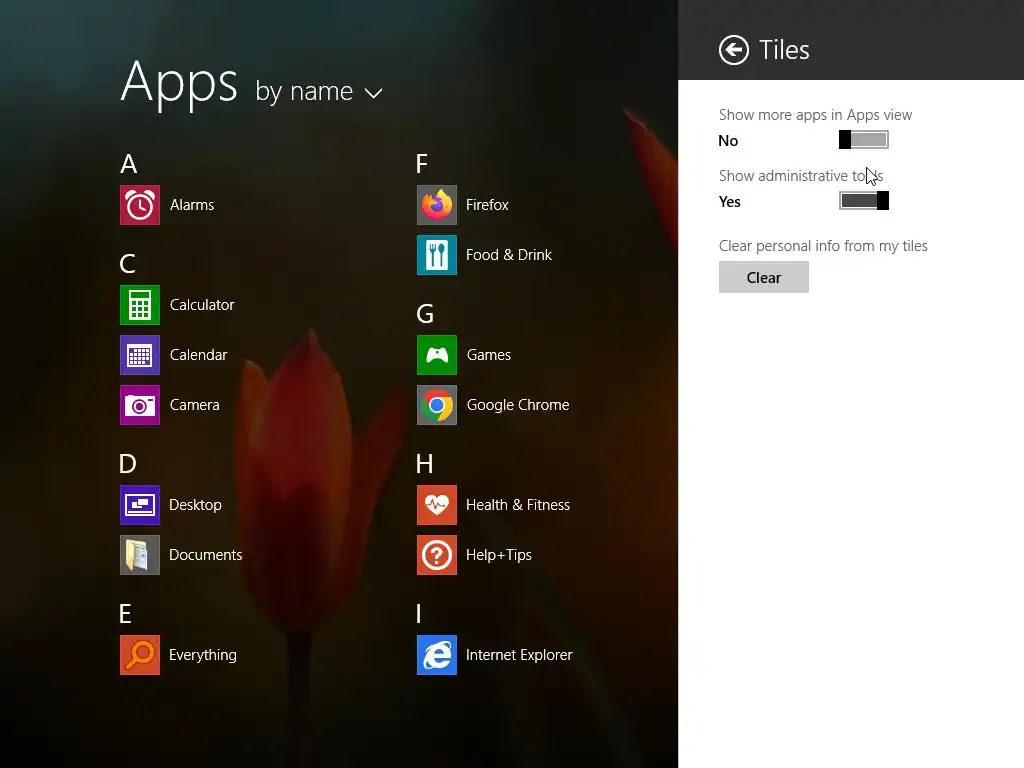
Task: Click the Internet Explorer label
Action: (519, 655)
